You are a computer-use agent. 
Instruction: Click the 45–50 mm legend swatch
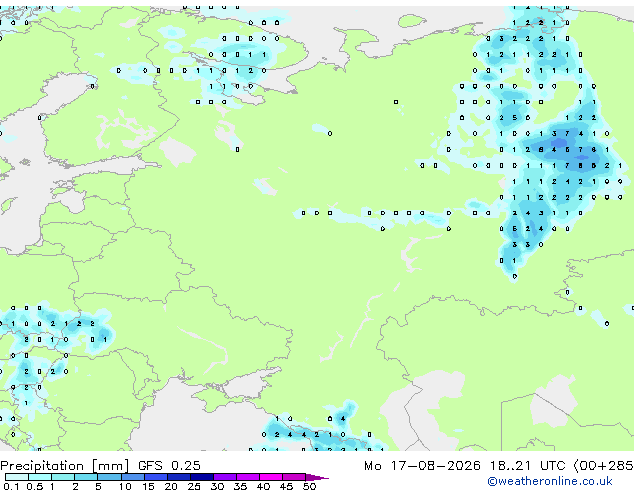(x=294, y=477)
